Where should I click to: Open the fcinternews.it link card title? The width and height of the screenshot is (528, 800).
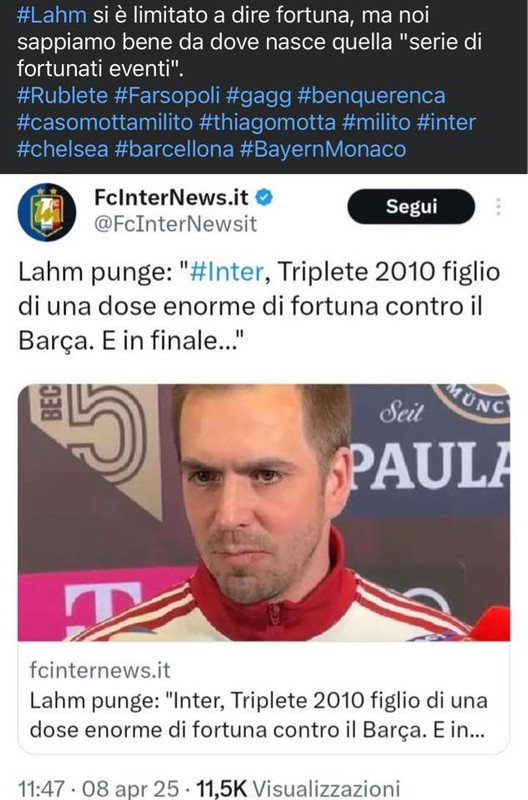(x=258, y=715)
